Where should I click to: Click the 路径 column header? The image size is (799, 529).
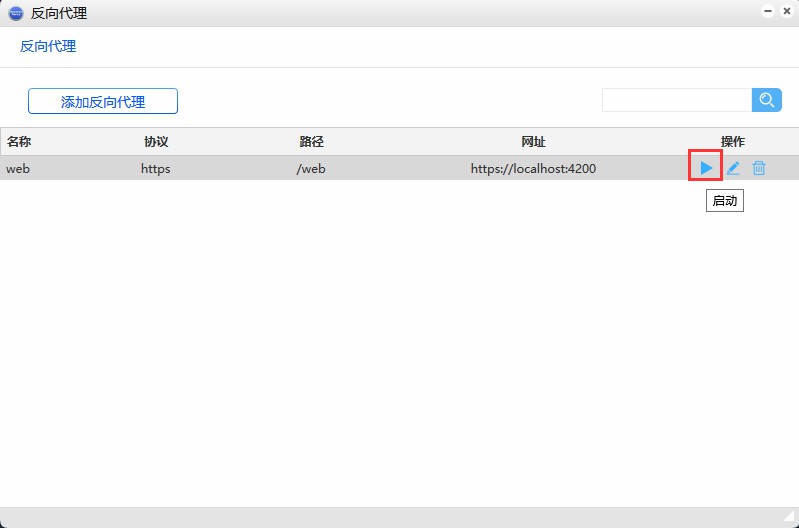pyautogui.click(x=311, y=142)
